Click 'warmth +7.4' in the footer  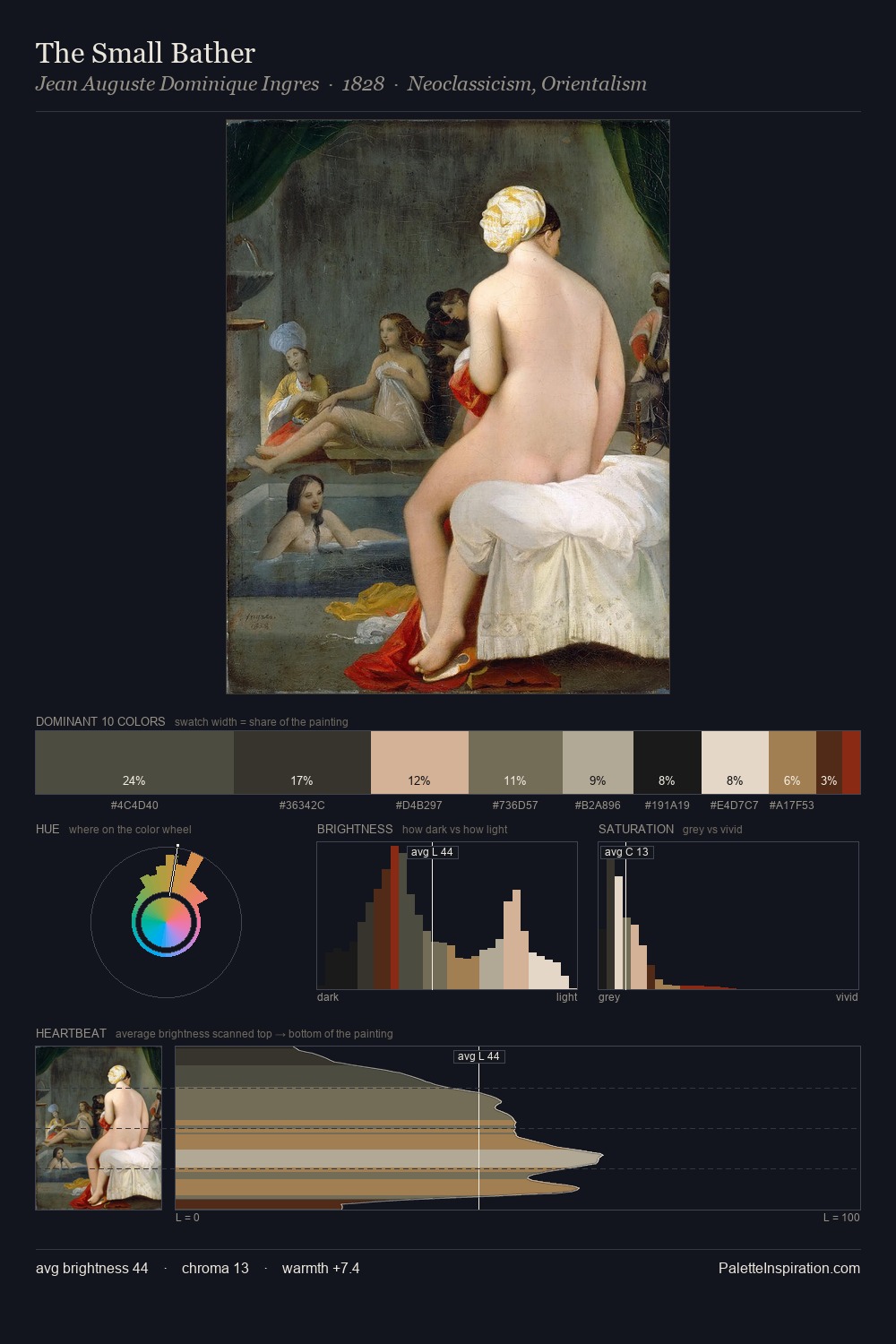coord(321,1268)
